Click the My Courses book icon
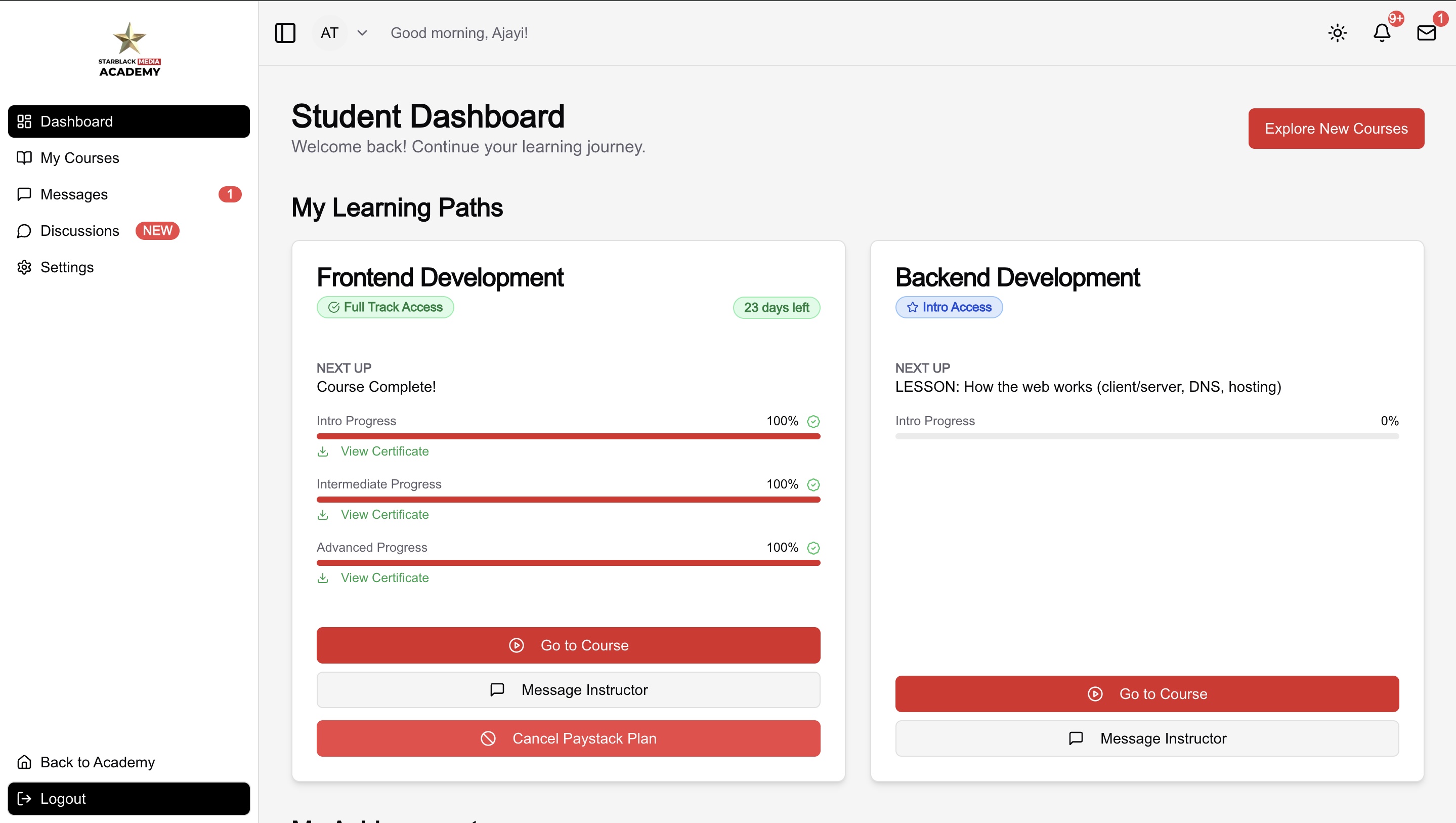 [24, 158]
